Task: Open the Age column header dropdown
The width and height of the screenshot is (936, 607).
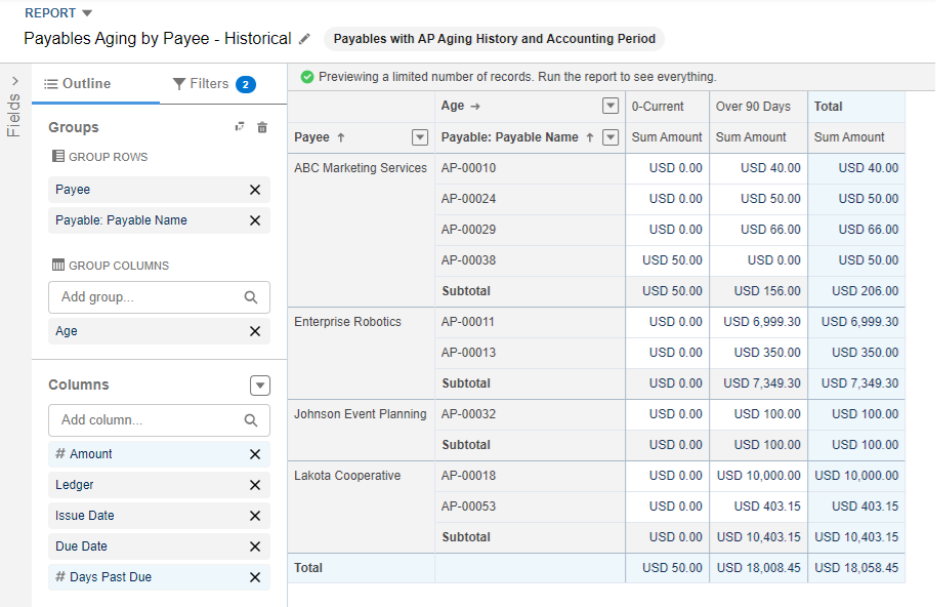Action: pos(610,106)
